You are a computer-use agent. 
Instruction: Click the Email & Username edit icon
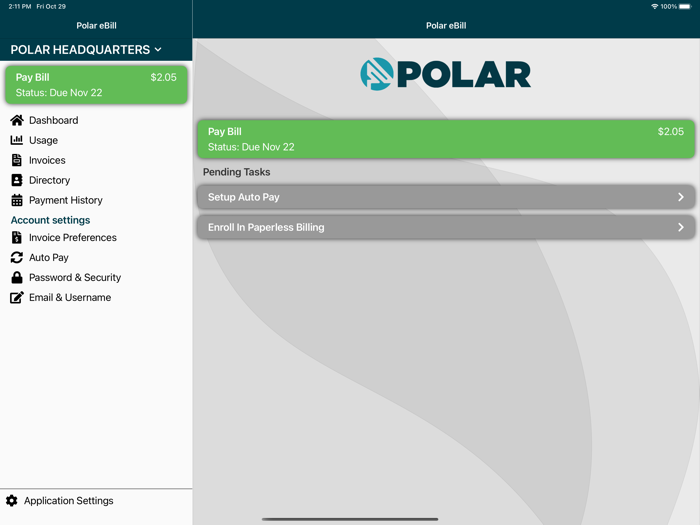click(17, 297)
